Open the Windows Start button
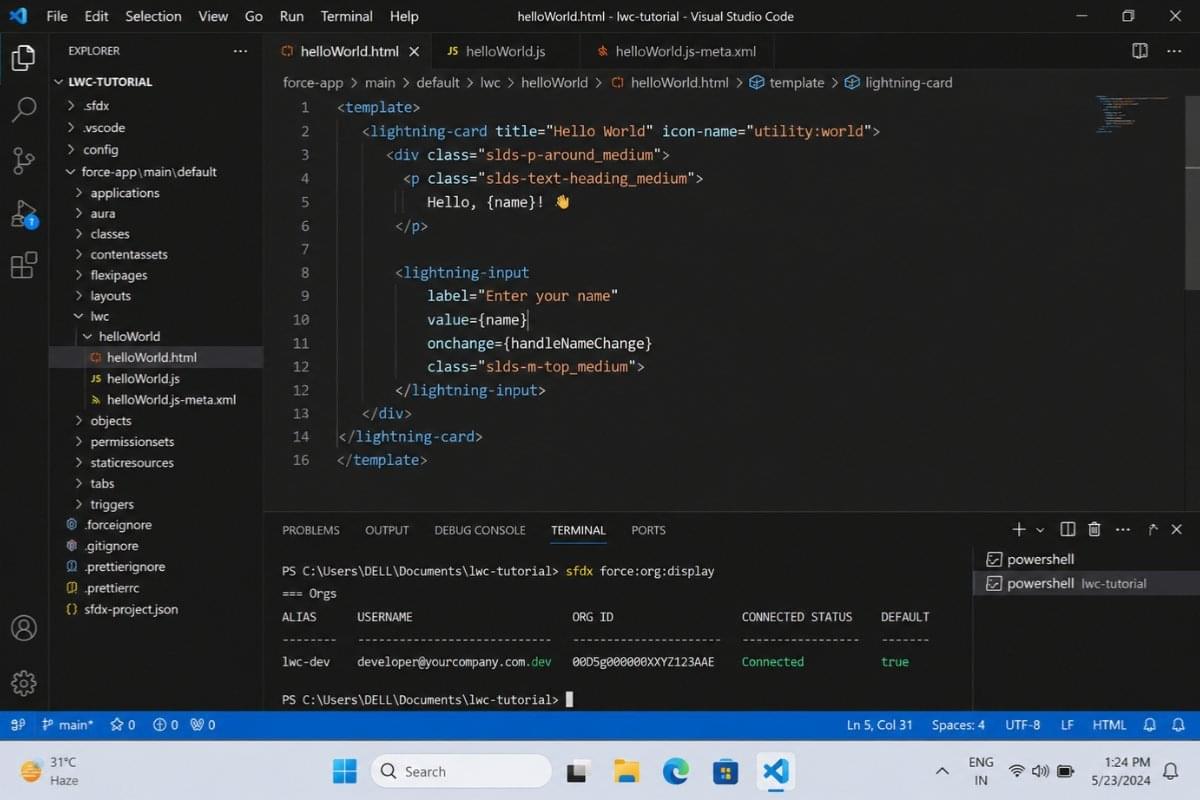This screenshot has width=1200, height=800. (x=345, y=771)
